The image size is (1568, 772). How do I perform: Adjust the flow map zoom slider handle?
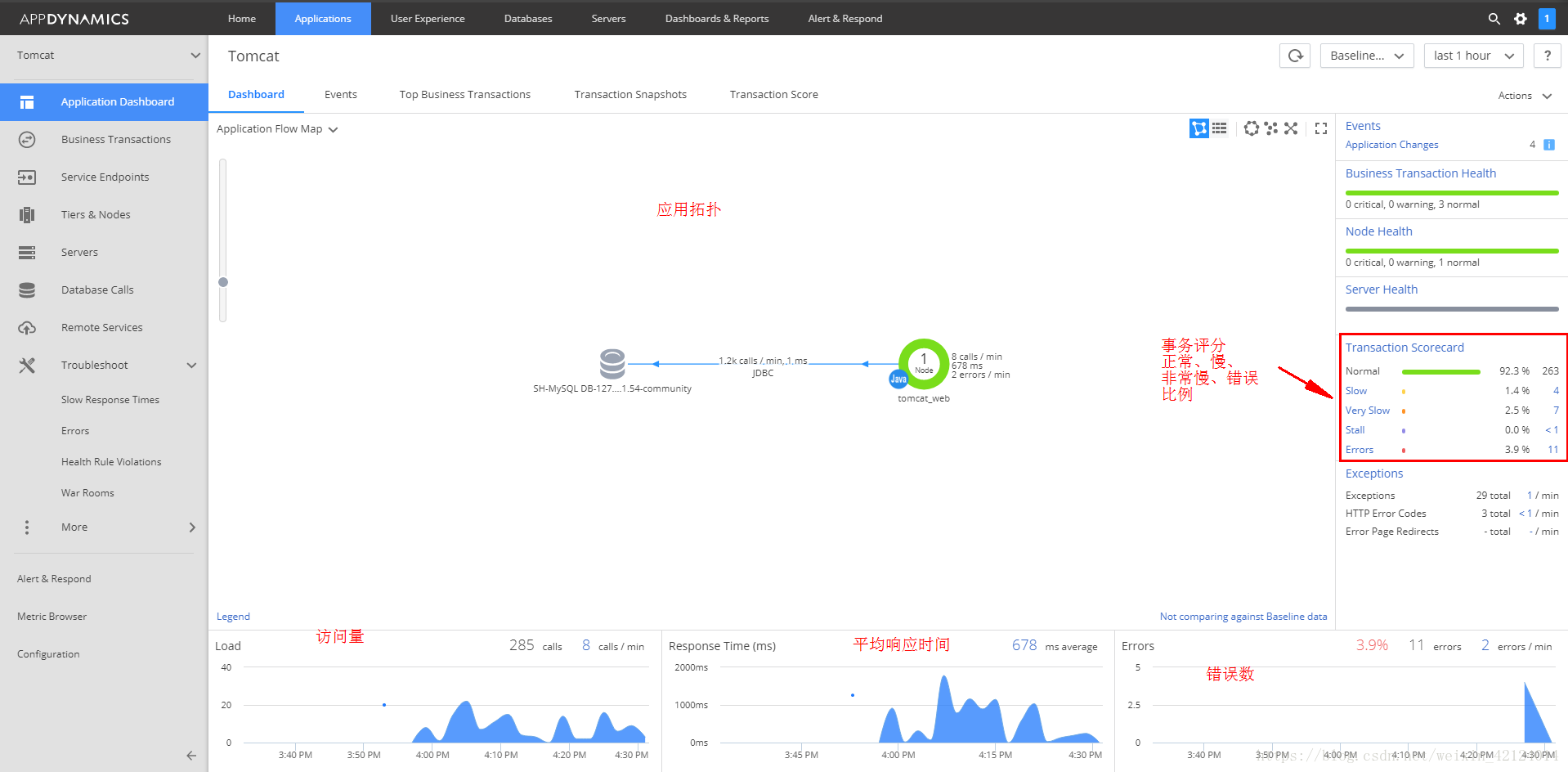(x=223, y=282)
